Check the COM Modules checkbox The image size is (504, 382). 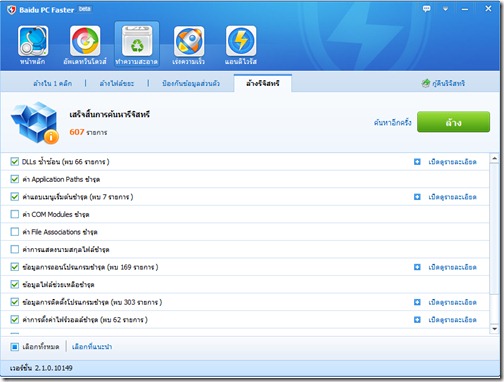[14, 214]
